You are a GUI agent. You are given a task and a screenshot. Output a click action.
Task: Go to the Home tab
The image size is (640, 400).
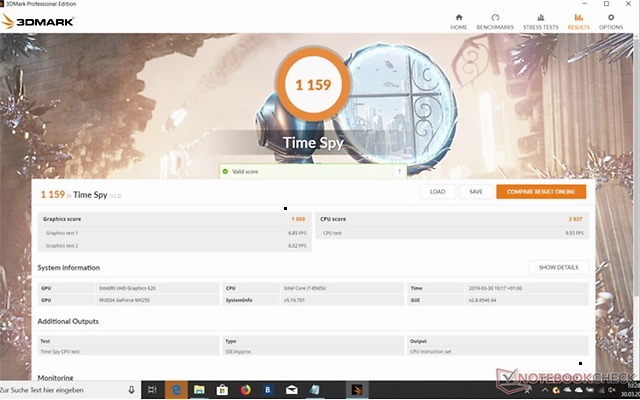pyautogui.click(x=458, y=22)
